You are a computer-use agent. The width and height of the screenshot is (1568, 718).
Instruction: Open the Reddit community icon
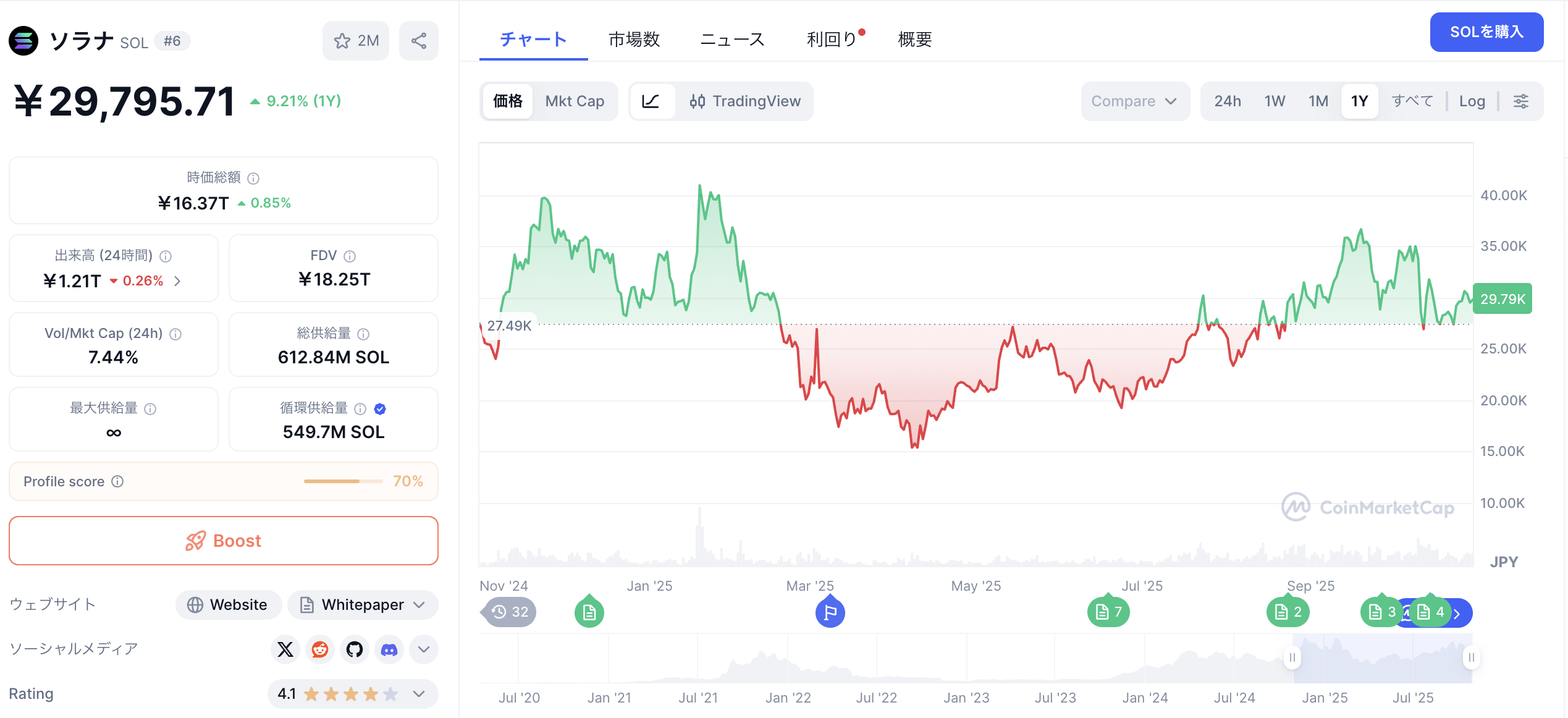coord(320,649)
